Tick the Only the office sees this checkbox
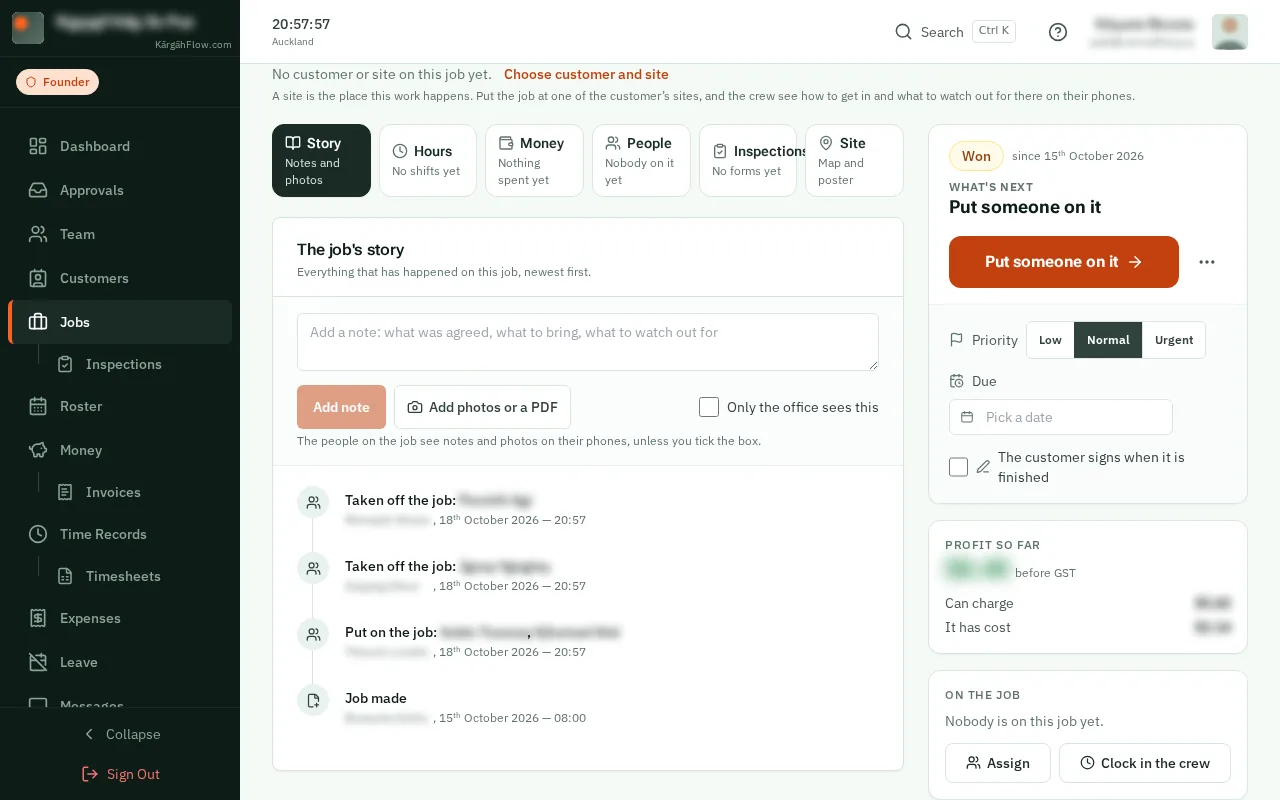Viewport: 1280px width, 800px height. pos(709,407)
